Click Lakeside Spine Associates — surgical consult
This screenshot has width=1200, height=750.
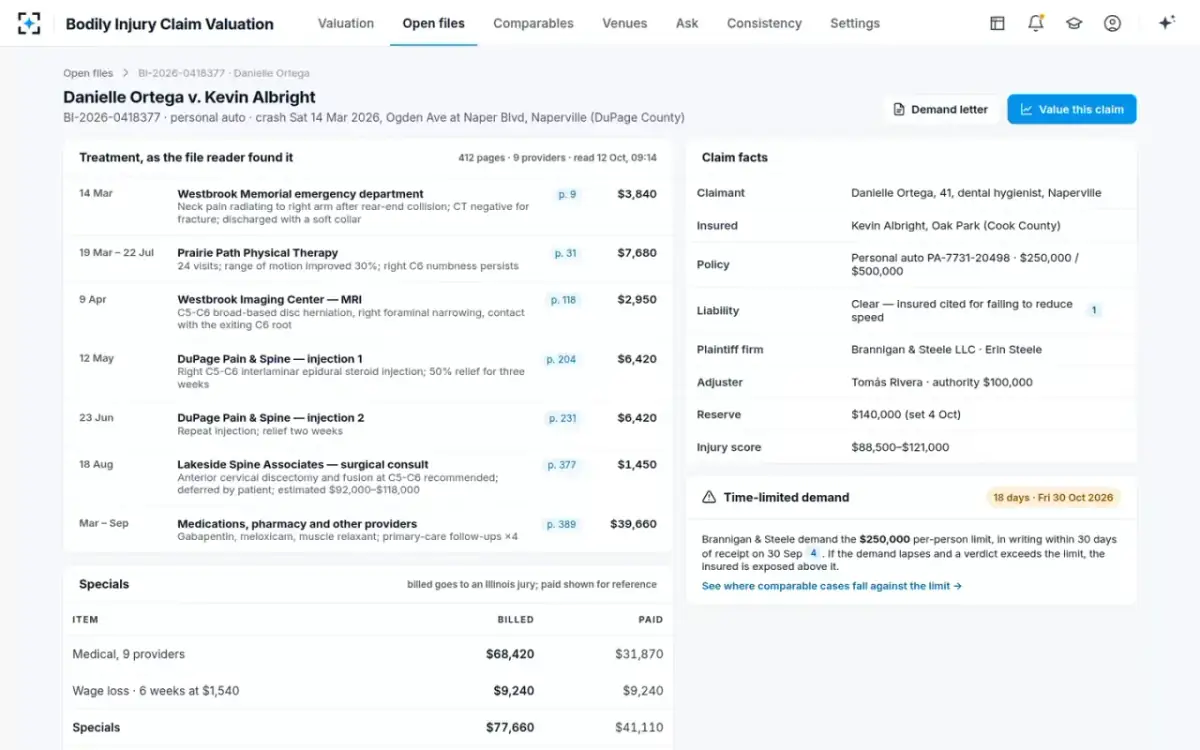(x=368, y=477)
